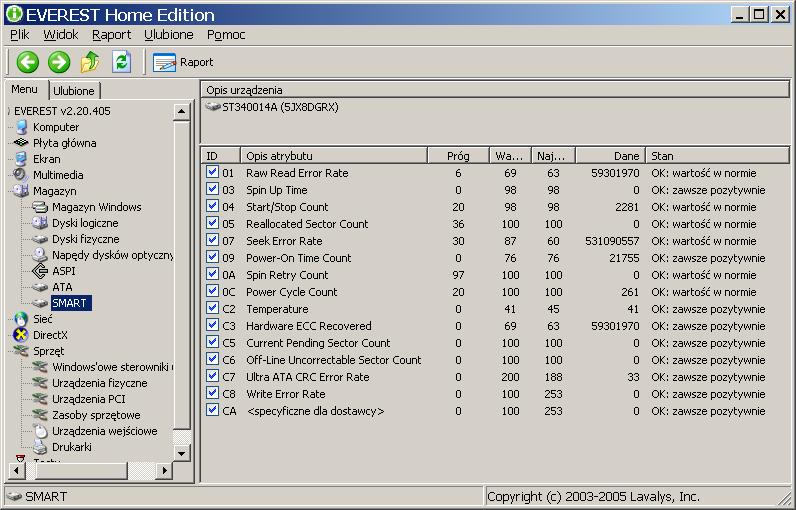Open the Pomoc menu

click(x=226, y=35)
